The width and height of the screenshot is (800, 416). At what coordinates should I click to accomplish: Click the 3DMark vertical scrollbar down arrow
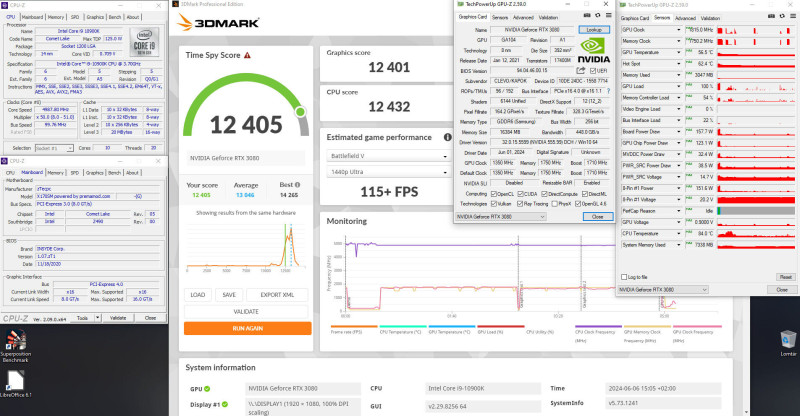[746, 411]
